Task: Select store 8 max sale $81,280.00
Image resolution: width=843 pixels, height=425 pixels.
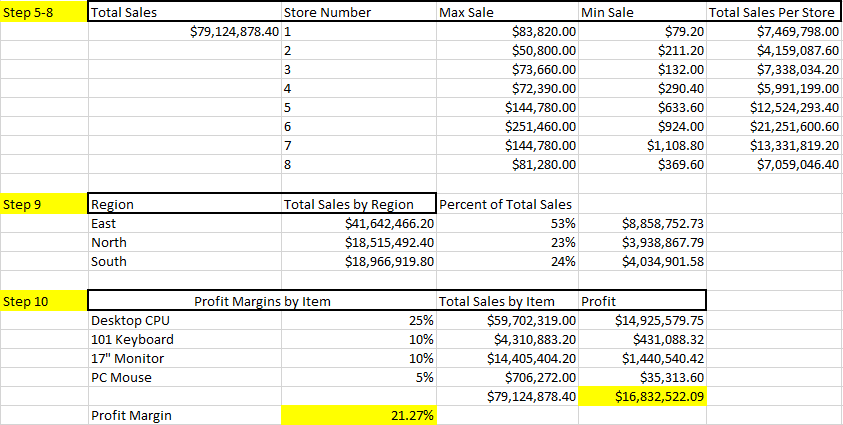Action: (x=507, y=164)
